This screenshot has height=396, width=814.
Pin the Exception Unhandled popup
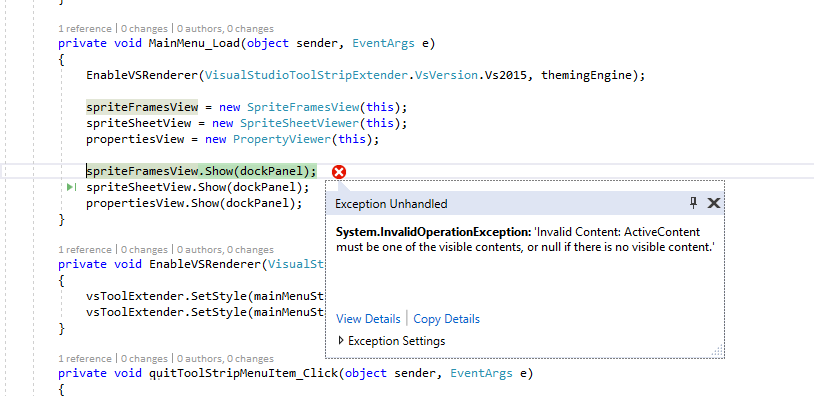coord(694,203)
